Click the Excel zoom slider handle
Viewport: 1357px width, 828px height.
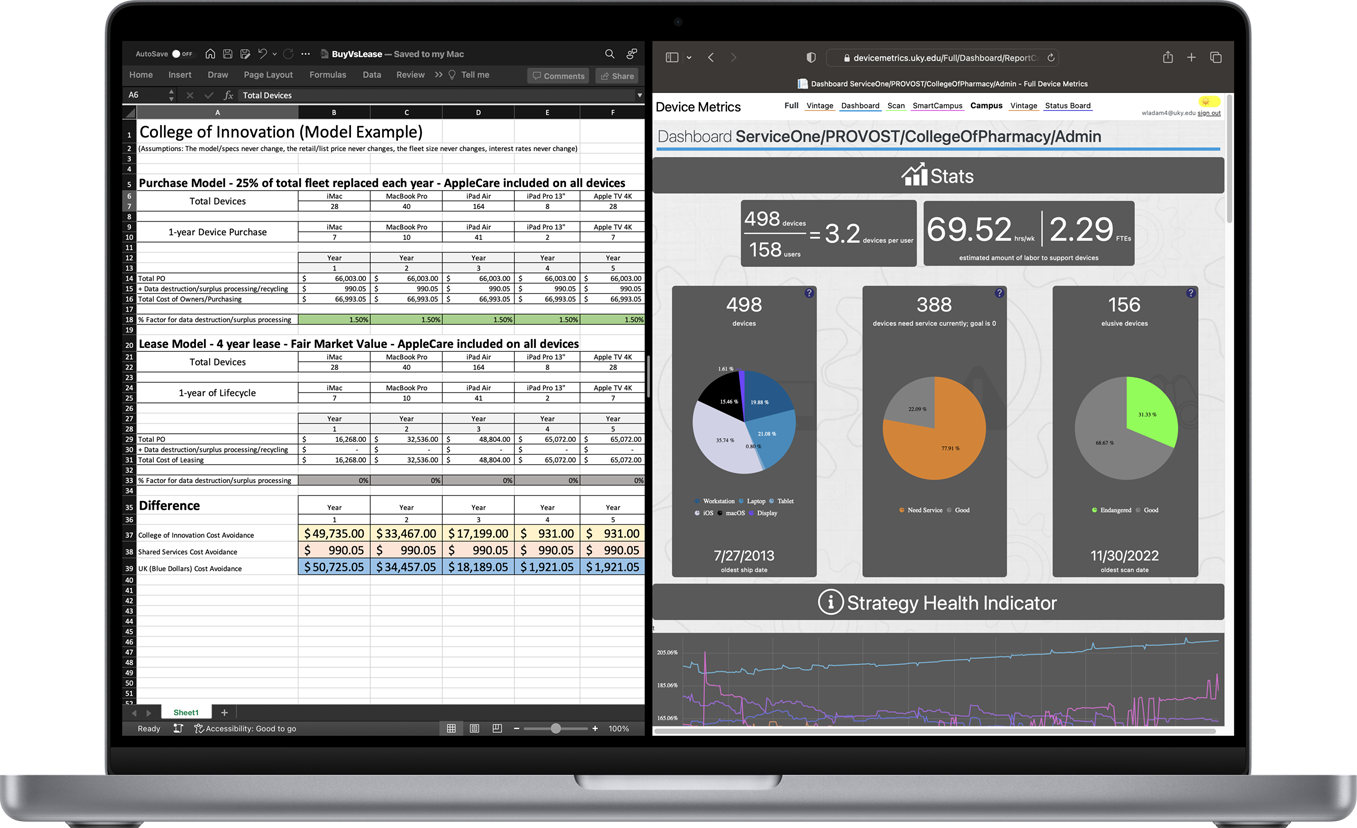(x=556, y=729)
